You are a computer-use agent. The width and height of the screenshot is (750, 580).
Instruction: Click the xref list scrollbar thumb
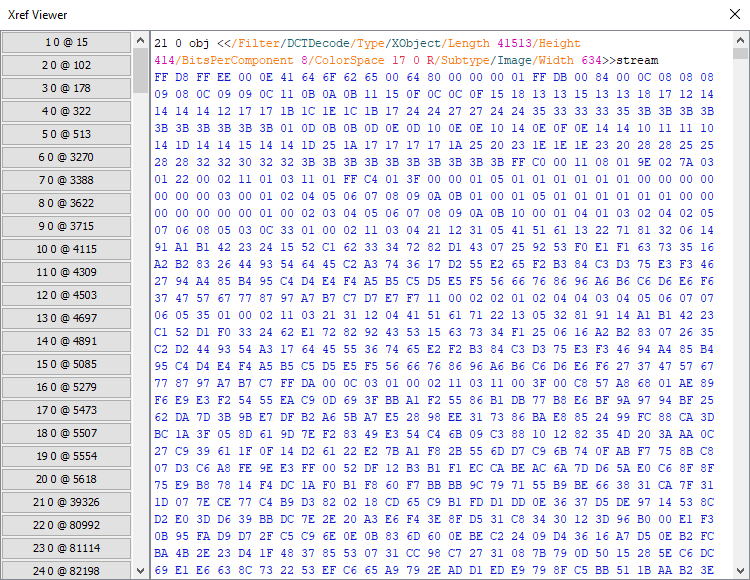click(140, 68)
